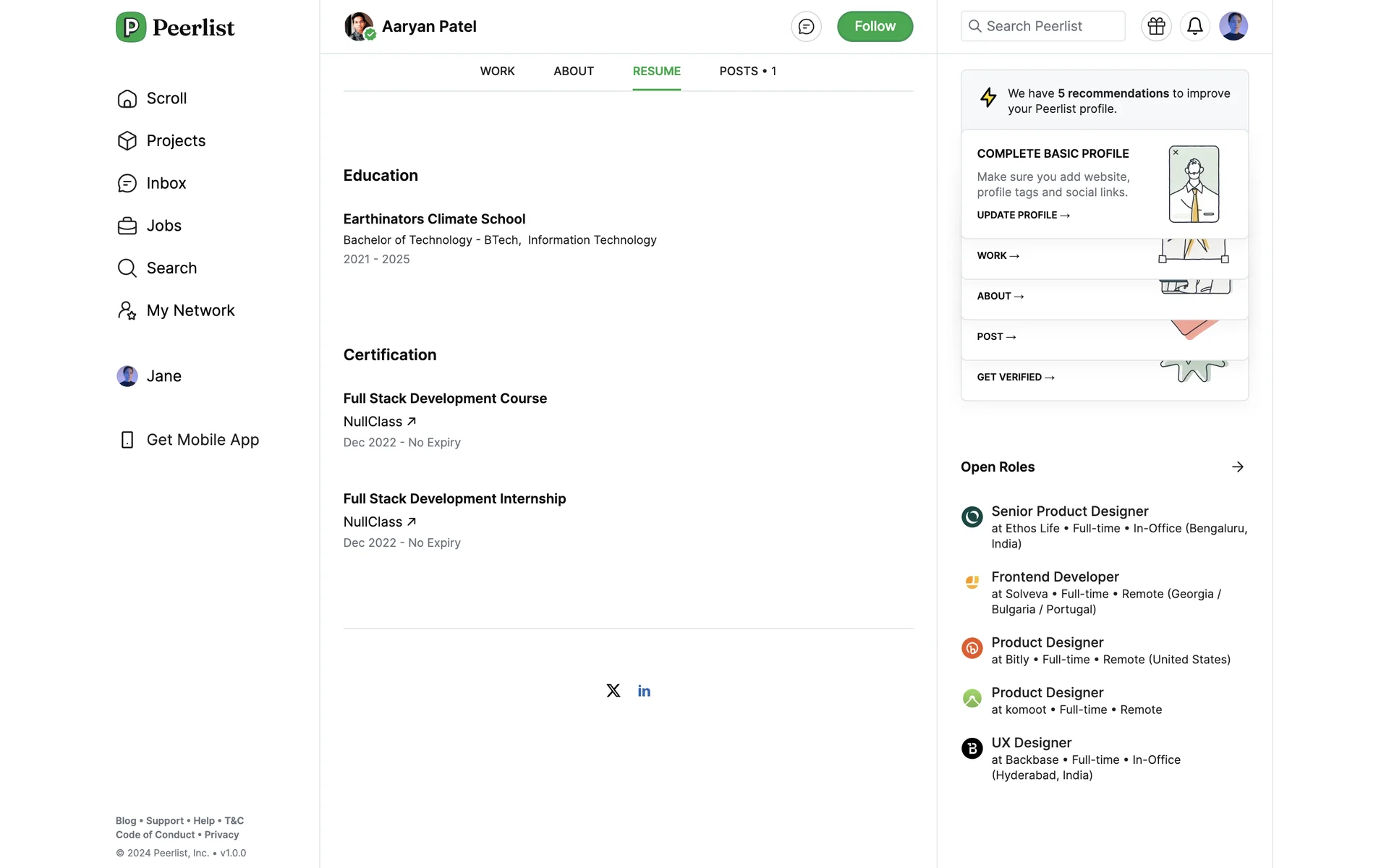Open the notifications bell icon

pyautogui.click(x=1194, y=26)
